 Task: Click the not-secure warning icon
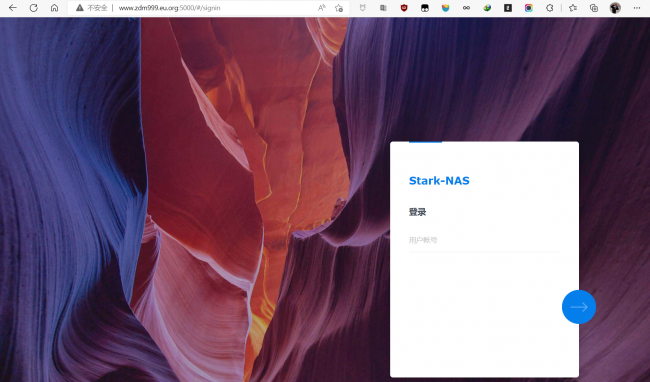click(x=80, y=8)
